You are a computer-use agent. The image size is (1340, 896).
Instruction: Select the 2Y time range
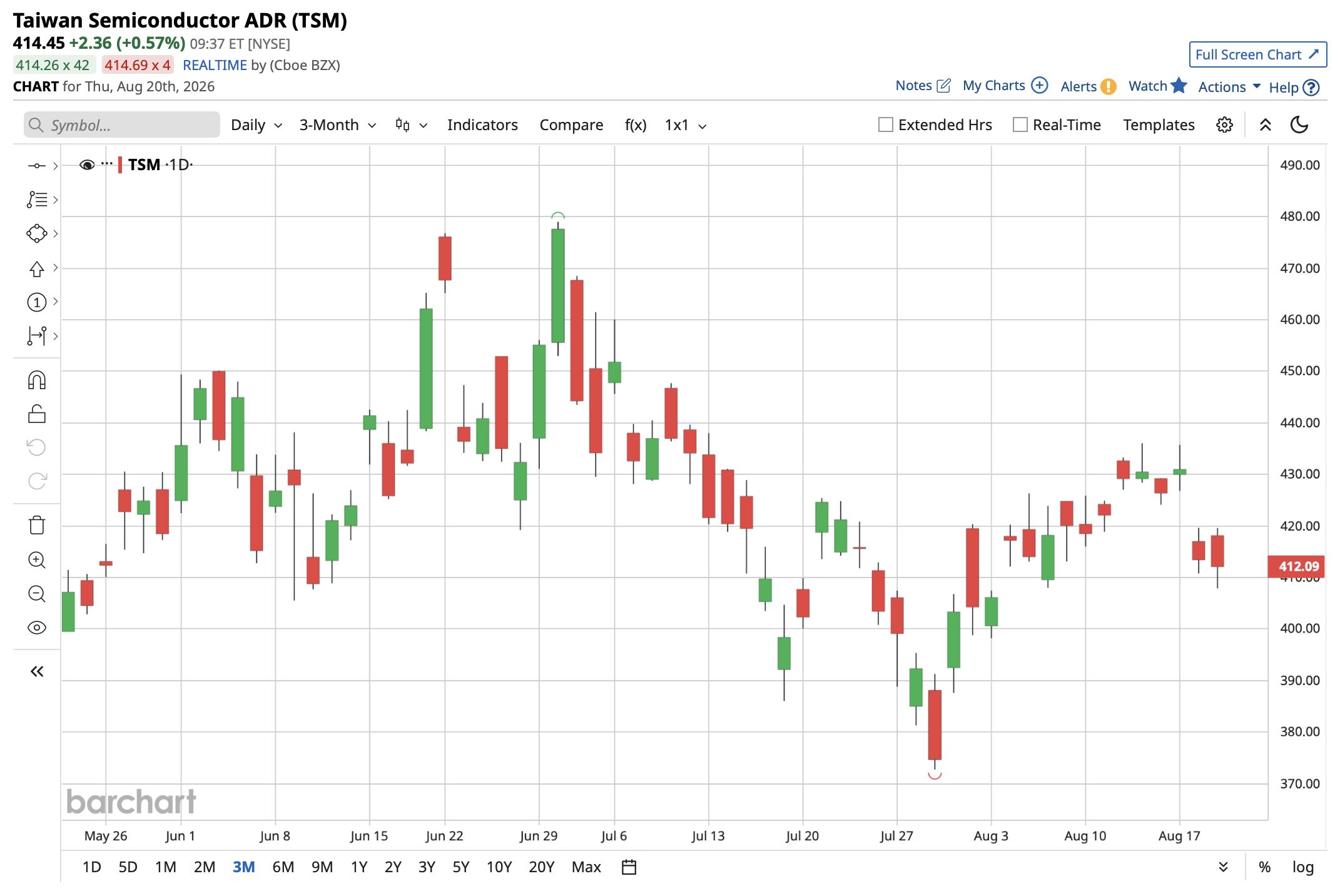pyautogui.click(x=393, y=867)
